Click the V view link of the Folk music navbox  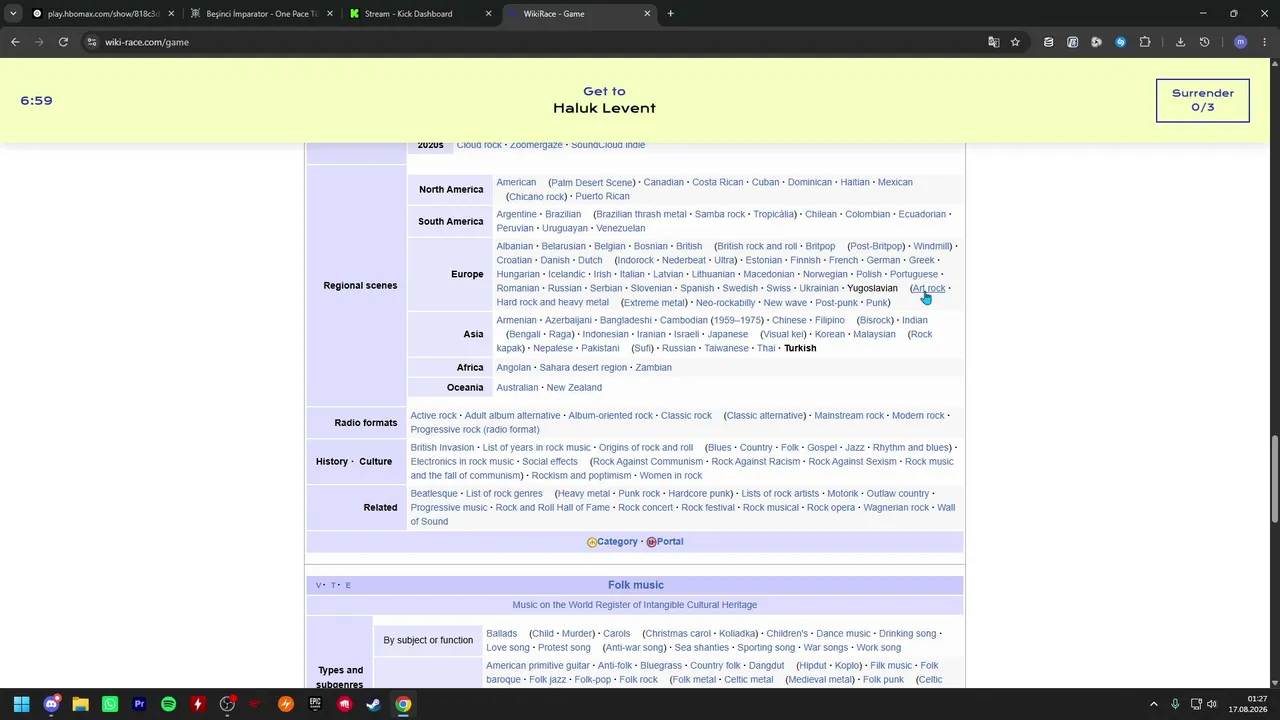[319, 585]
